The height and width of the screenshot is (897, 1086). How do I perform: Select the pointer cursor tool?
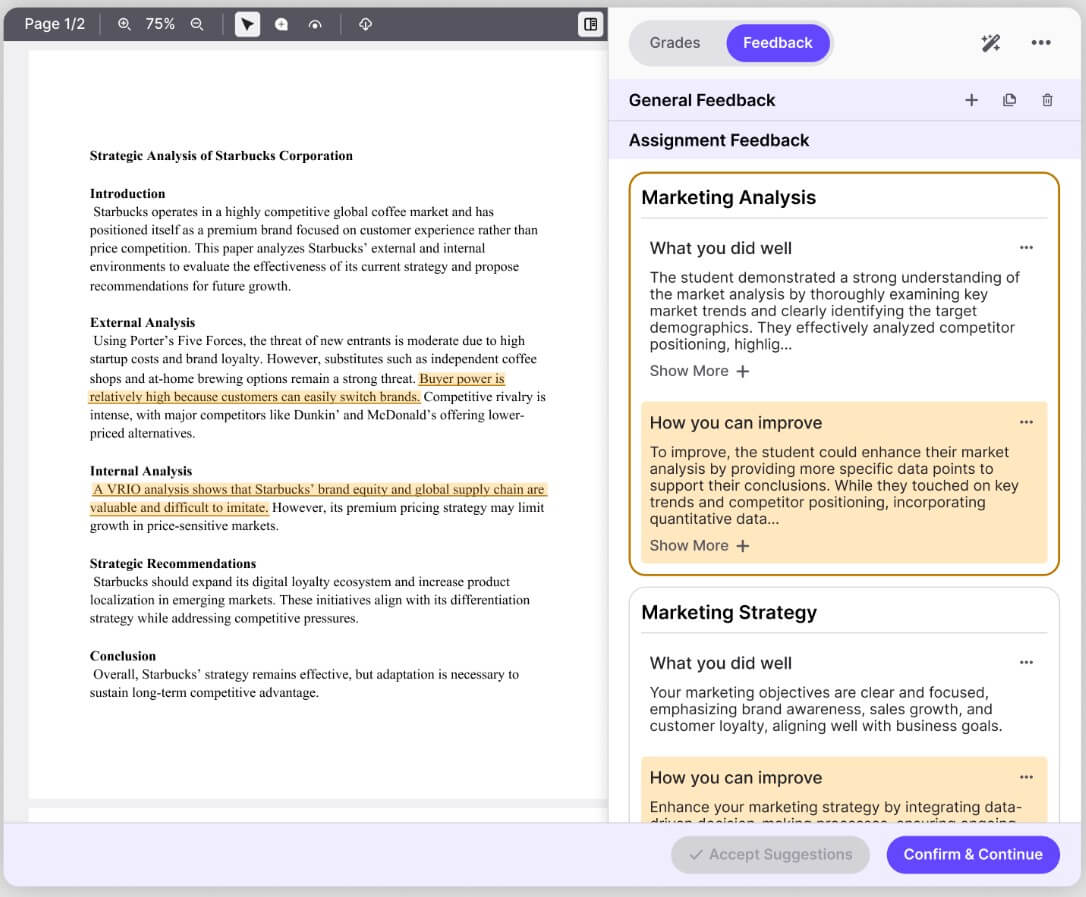coord(247,24)
